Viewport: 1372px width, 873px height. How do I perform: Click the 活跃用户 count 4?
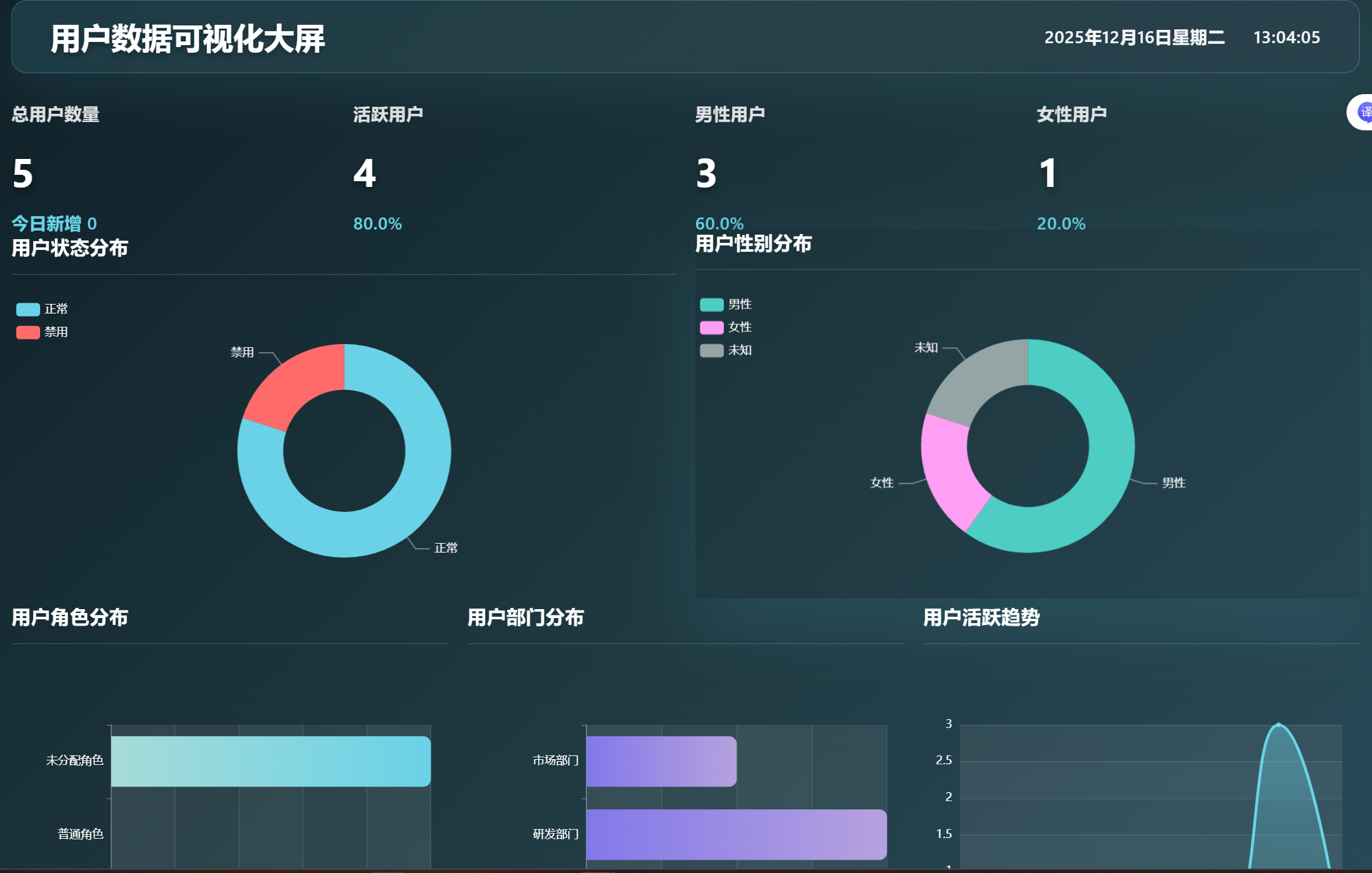[x=364, y=174]
